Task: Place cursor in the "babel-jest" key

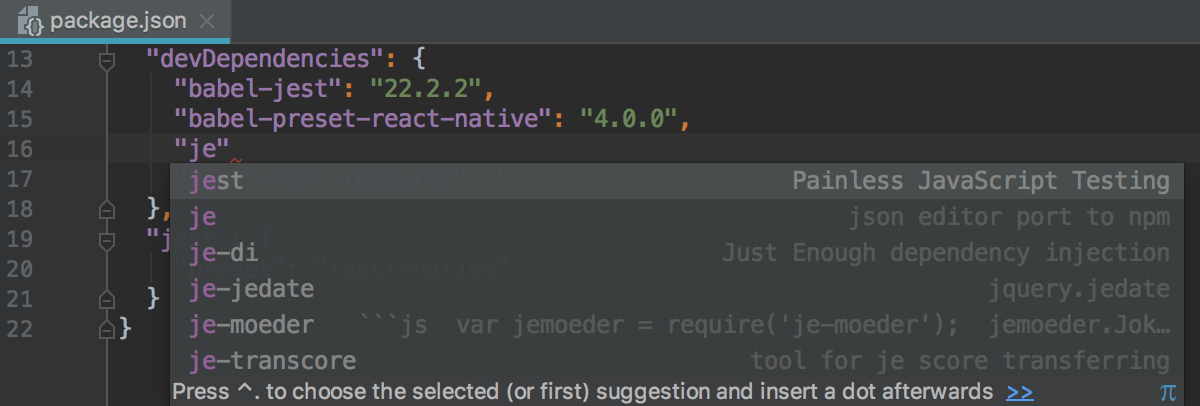Action: click(251, 90)
